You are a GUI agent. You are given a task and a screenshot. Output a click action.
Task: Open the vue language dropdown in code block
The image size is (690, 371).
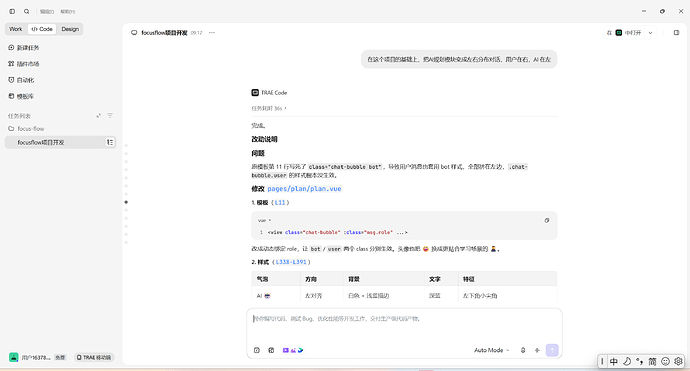[x=264, y=220]
